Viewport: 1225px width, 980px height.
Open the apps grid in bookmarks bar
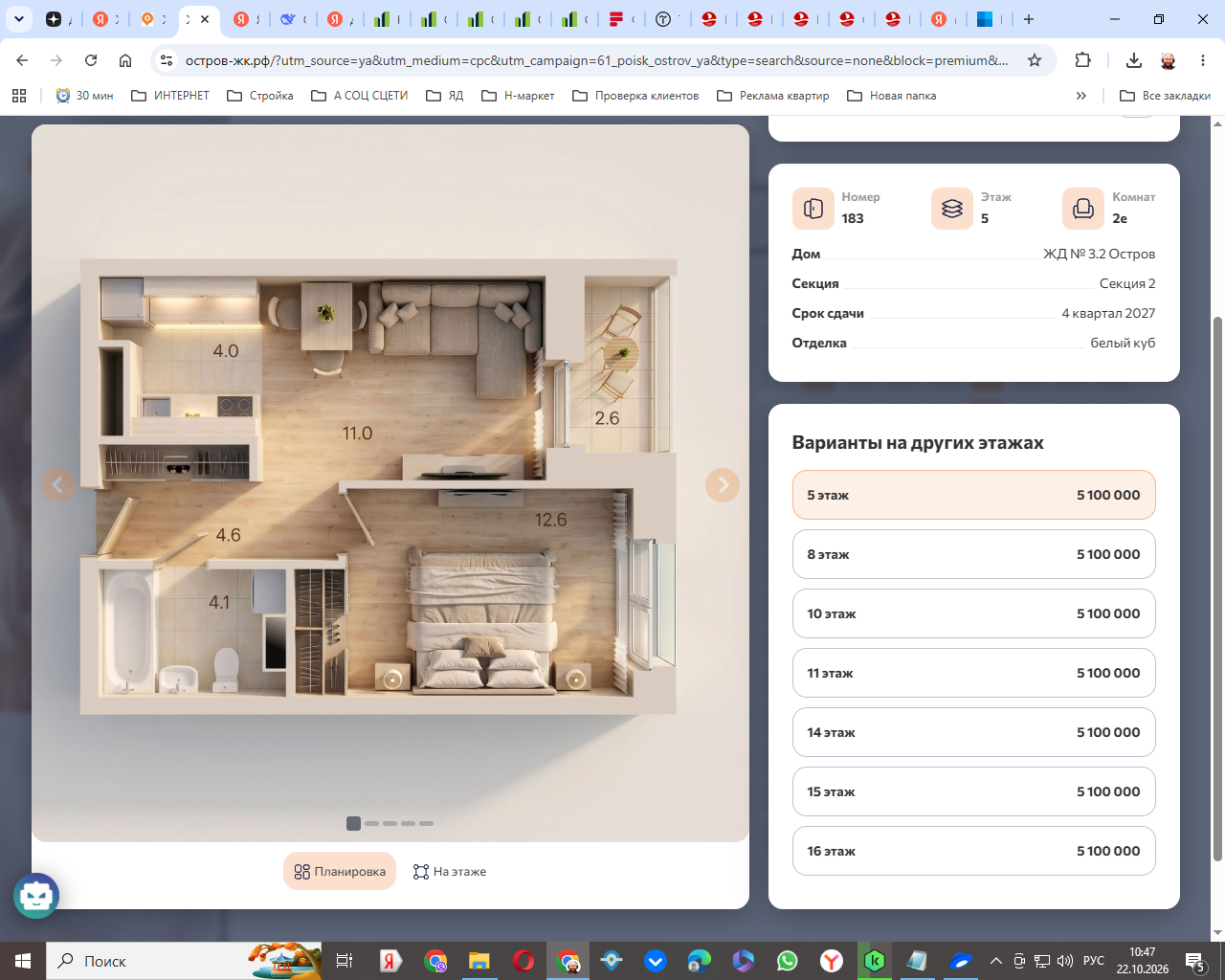coord(19,96)
